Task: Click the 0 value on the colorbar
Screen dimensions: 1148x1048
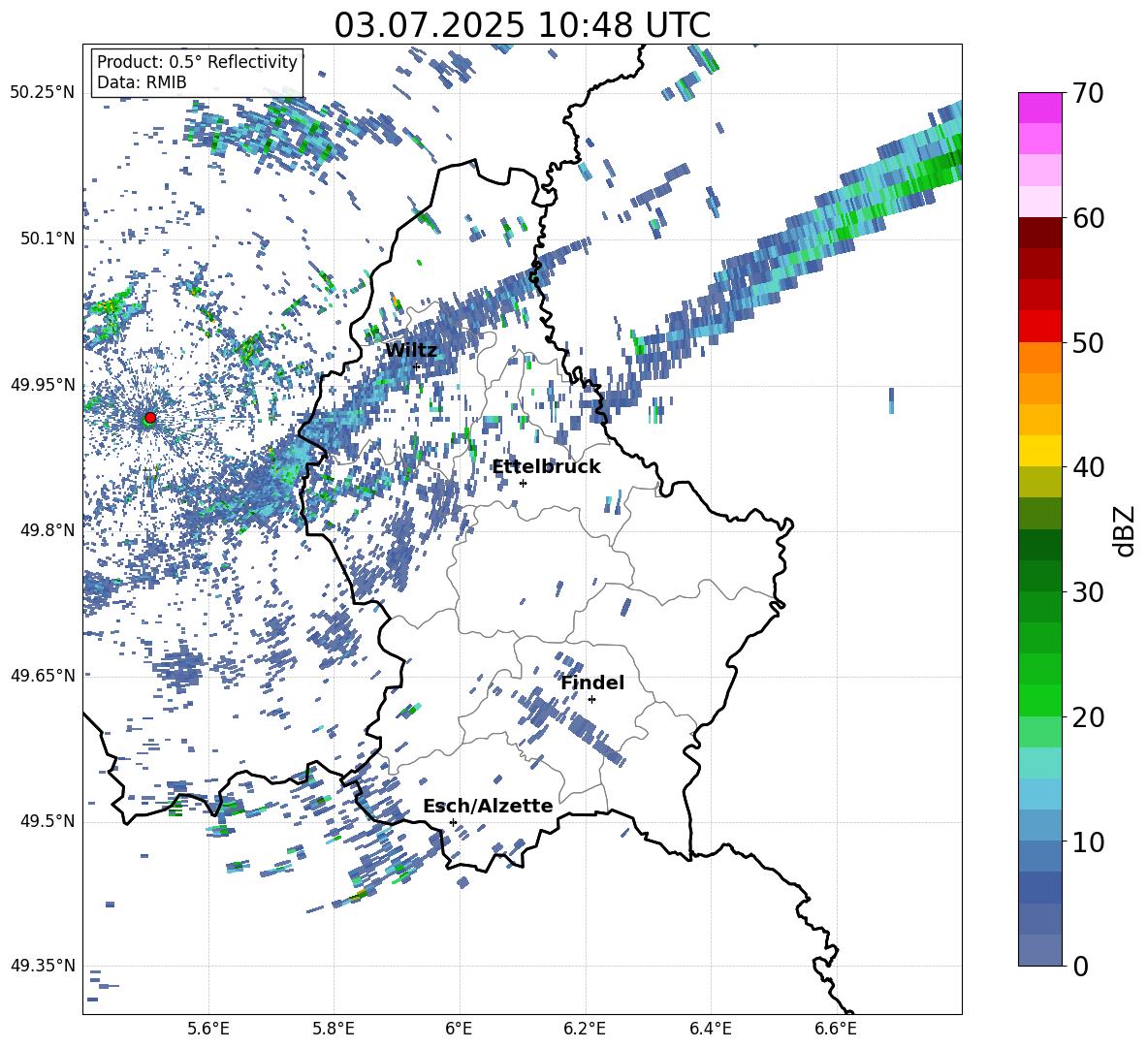Action: pyautogui.click(x=1079, y=966)
